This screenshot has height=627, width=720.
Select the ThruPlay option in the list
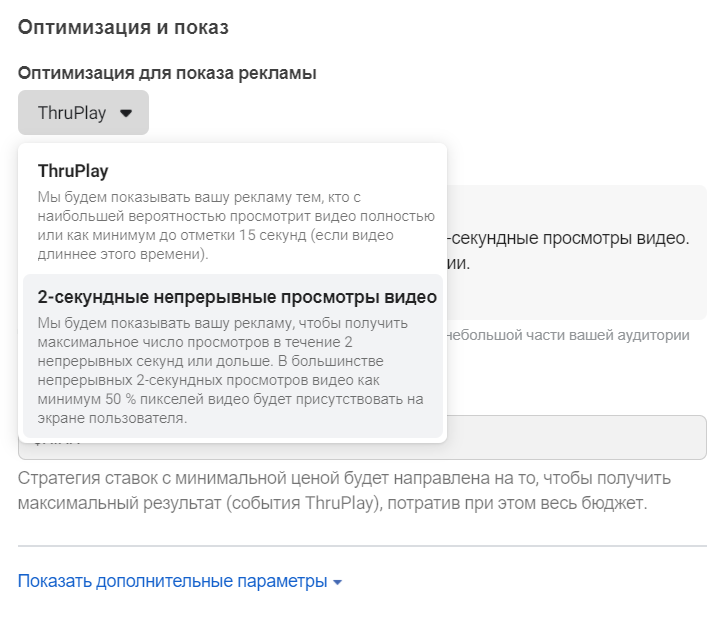(x=233, y=211)
